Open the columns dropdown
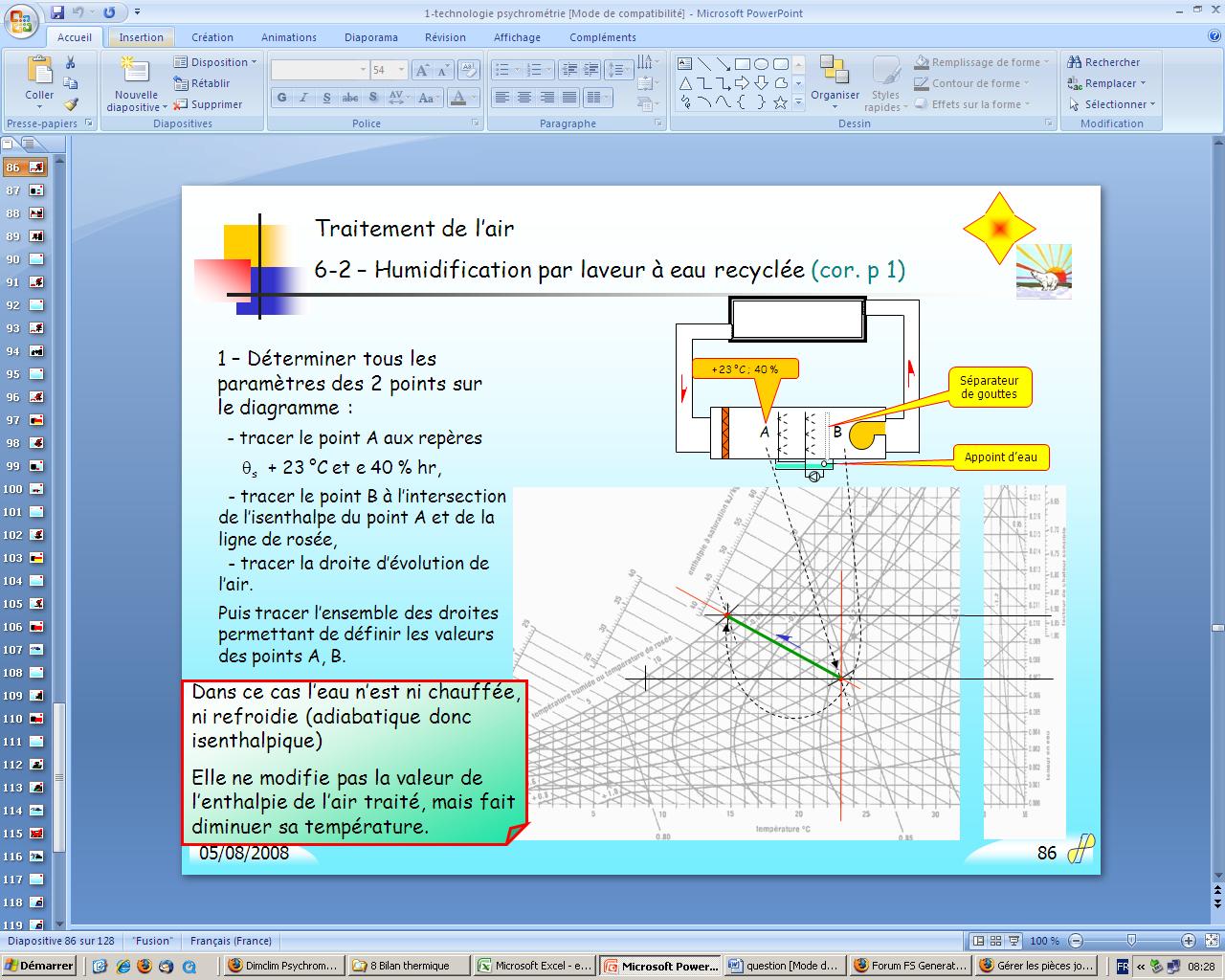The height and width of the screenshot is (980, 1225). click(x=598, y=98)
